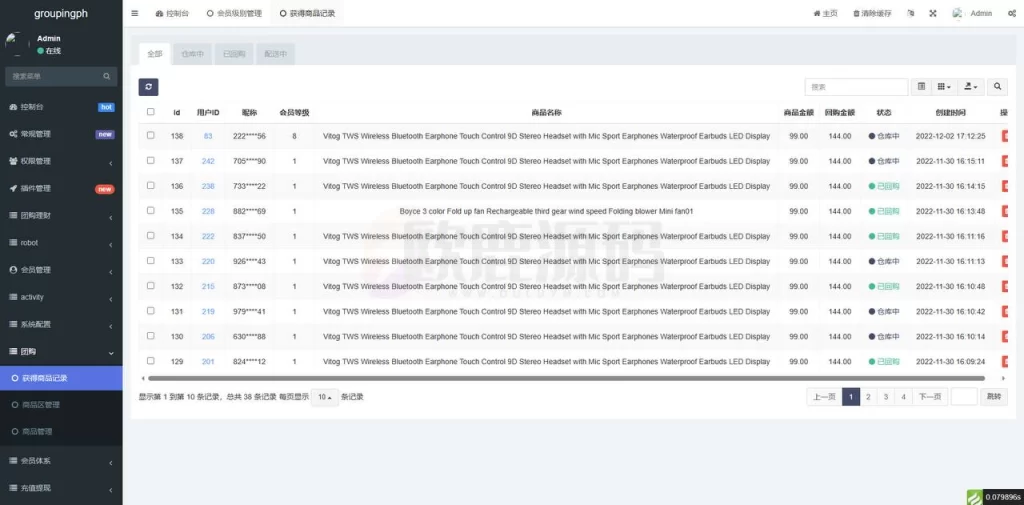Collapse the 团购 sidebar menu

click(x=61, y=351)
